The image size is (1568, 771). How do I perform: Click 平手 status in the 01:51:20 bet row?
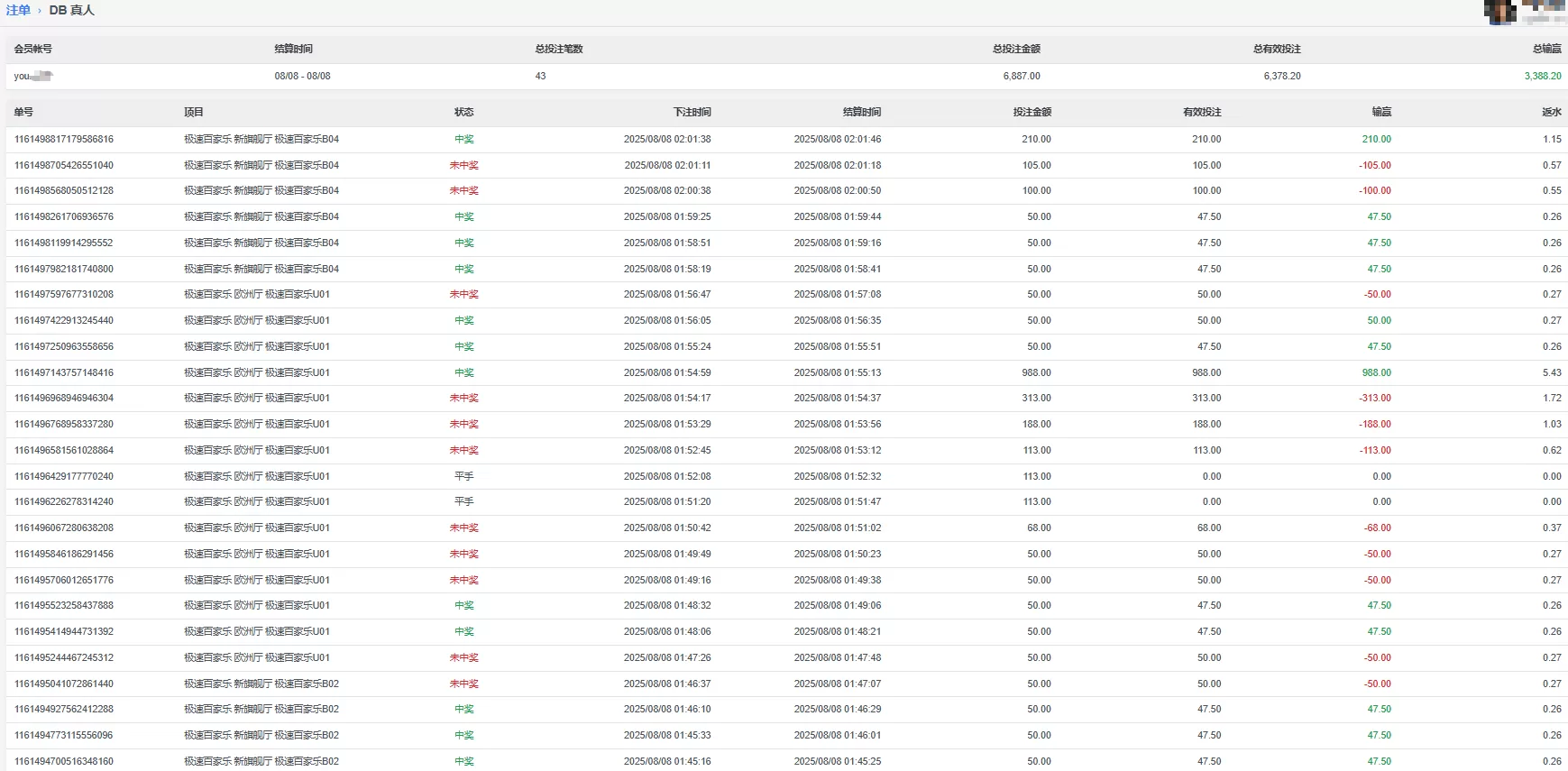(464, 501)
